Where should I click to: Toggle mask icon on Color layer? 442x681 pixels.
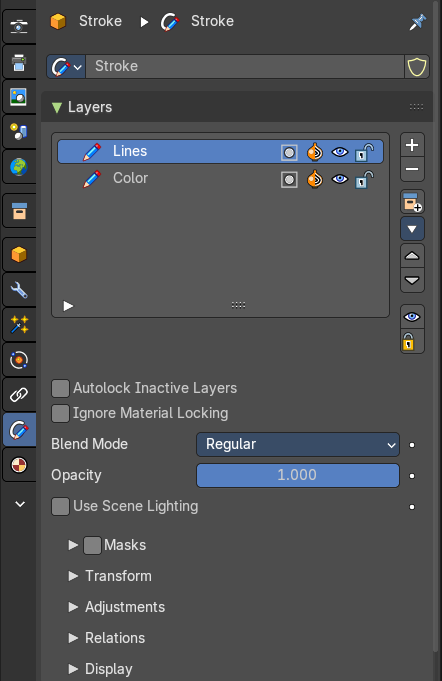(289, 179)
